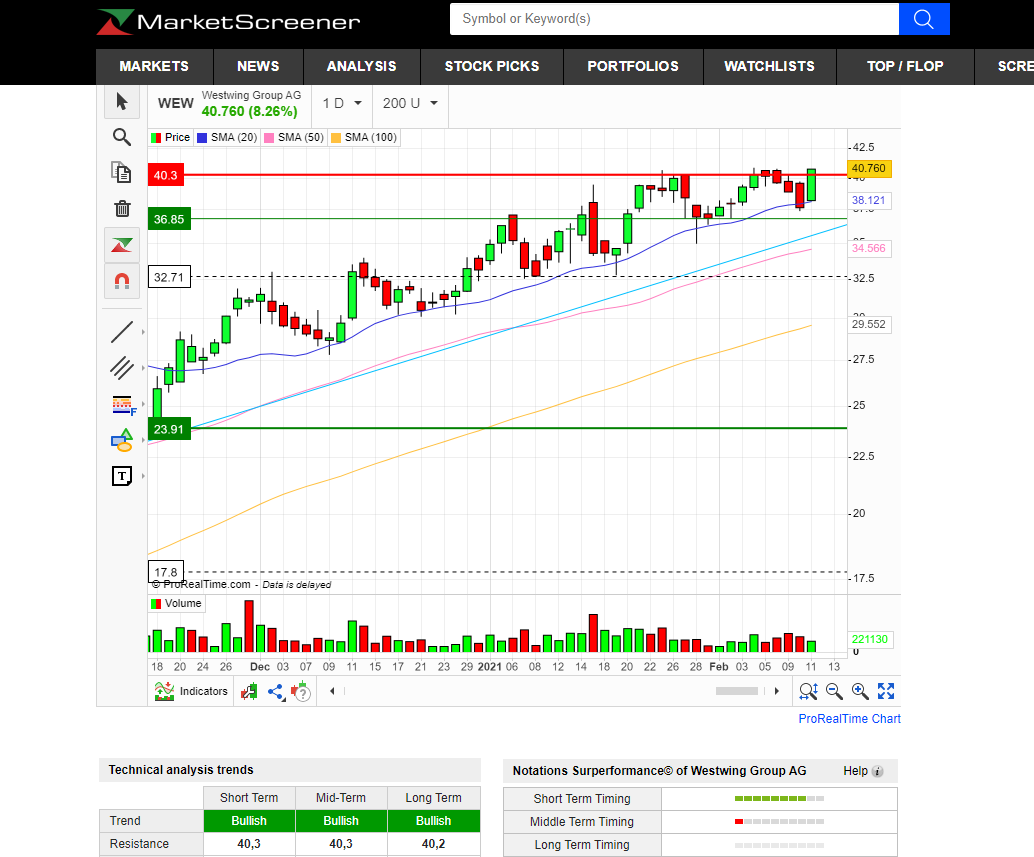The height and width of the screenshot is (857, 1034).
Task: Select the text annotation tool
Action: coord(122,476)
